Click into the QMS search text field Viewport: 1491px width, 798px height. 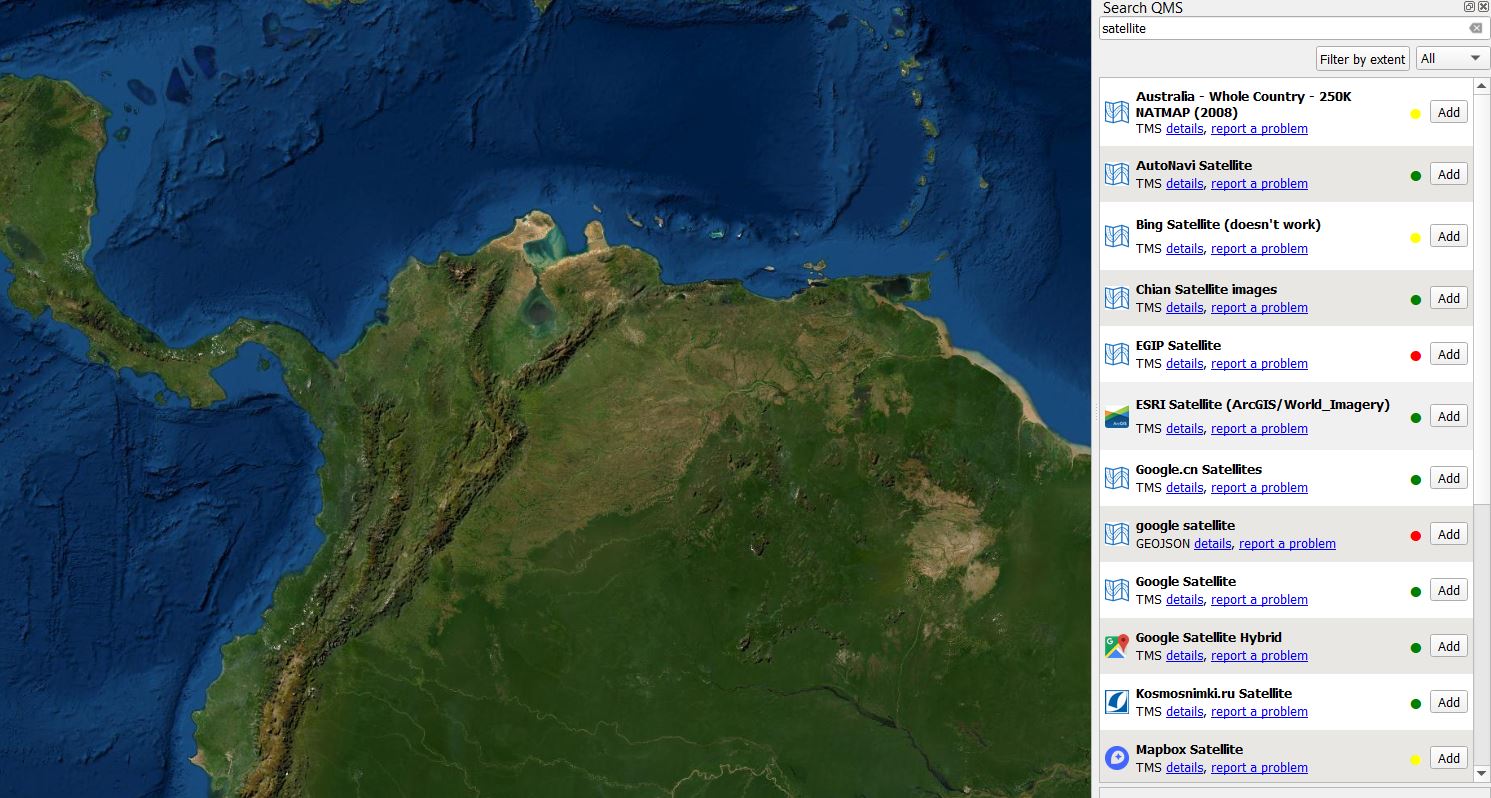1280,29
